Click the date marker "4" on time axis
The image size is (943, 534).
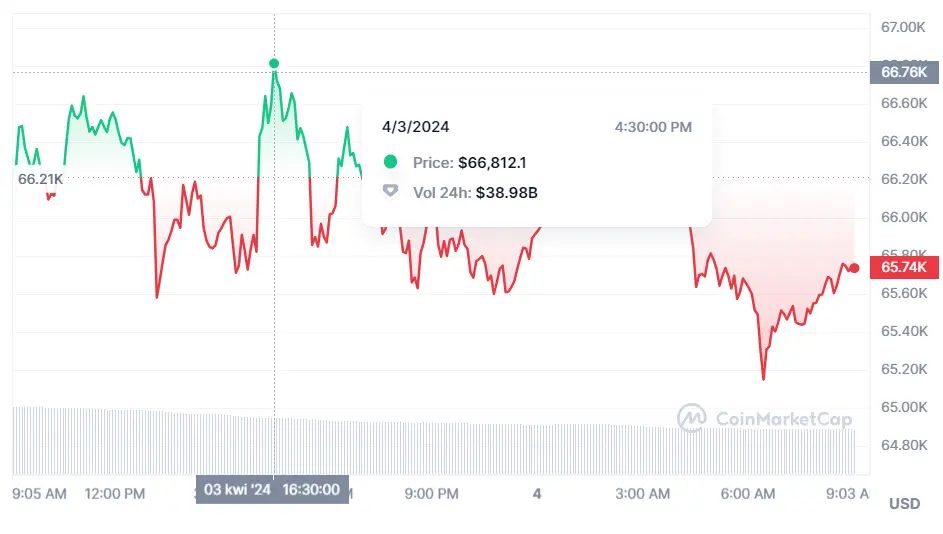pos(537,493)
